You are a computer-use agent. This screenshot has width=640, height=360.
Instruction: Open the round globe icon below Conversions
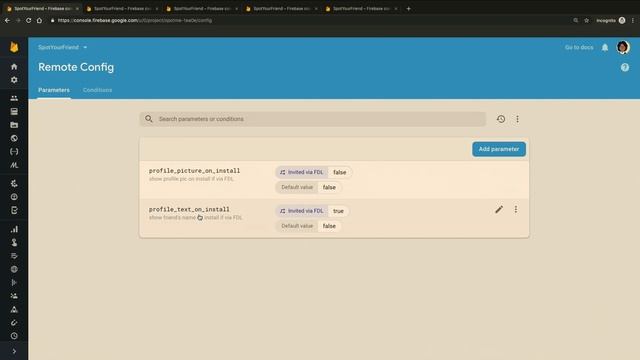pos(14,269)
